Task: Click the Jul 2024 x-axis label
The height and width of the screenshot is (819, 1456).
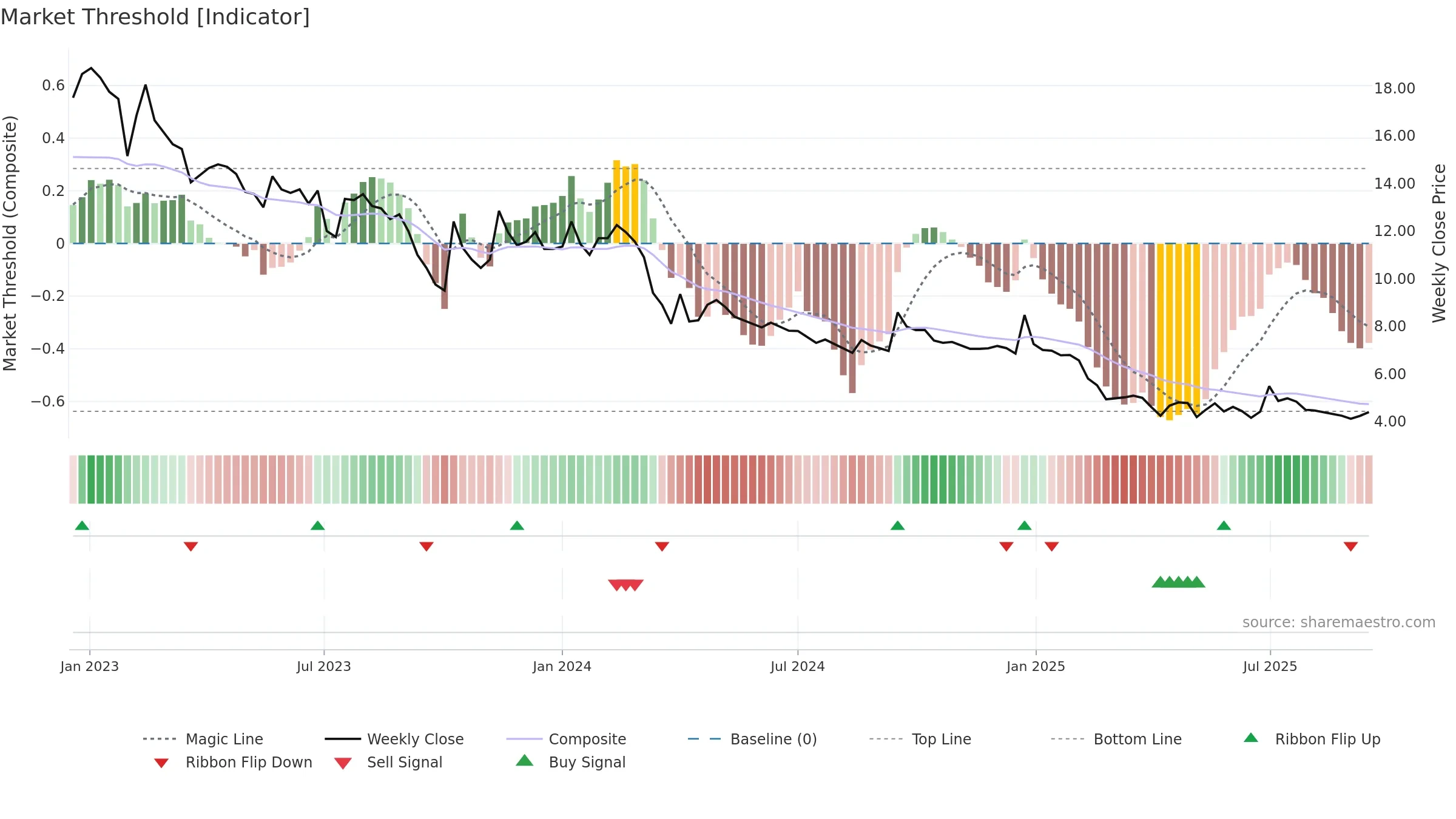Action: (798, 666)
